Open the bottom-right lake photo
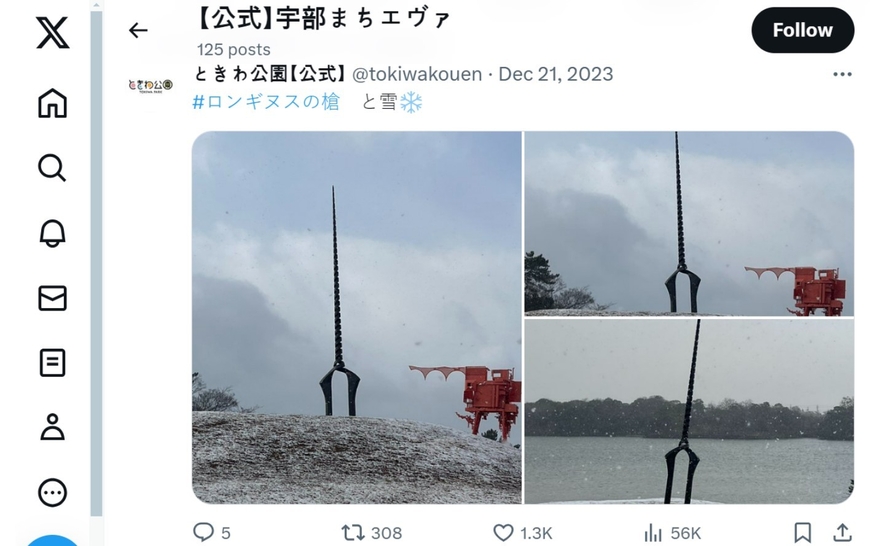 coord(689,412)
